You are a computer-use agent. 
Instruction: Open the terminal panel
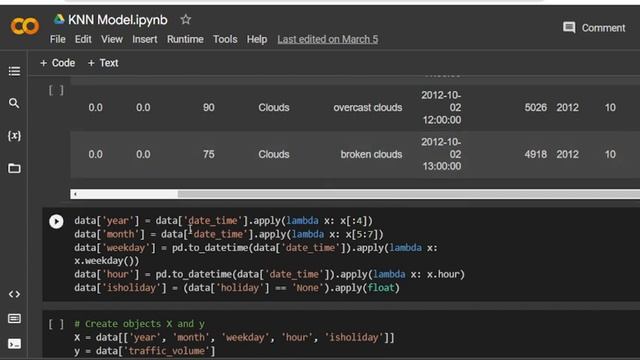point(14,344)
